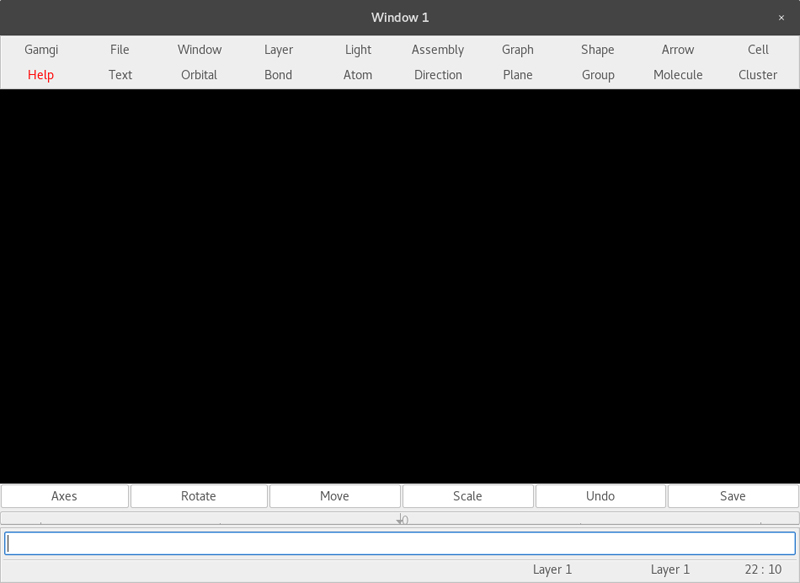800x583 pixels.
Task: Open the File menu
Action: (x=120, y=49)
